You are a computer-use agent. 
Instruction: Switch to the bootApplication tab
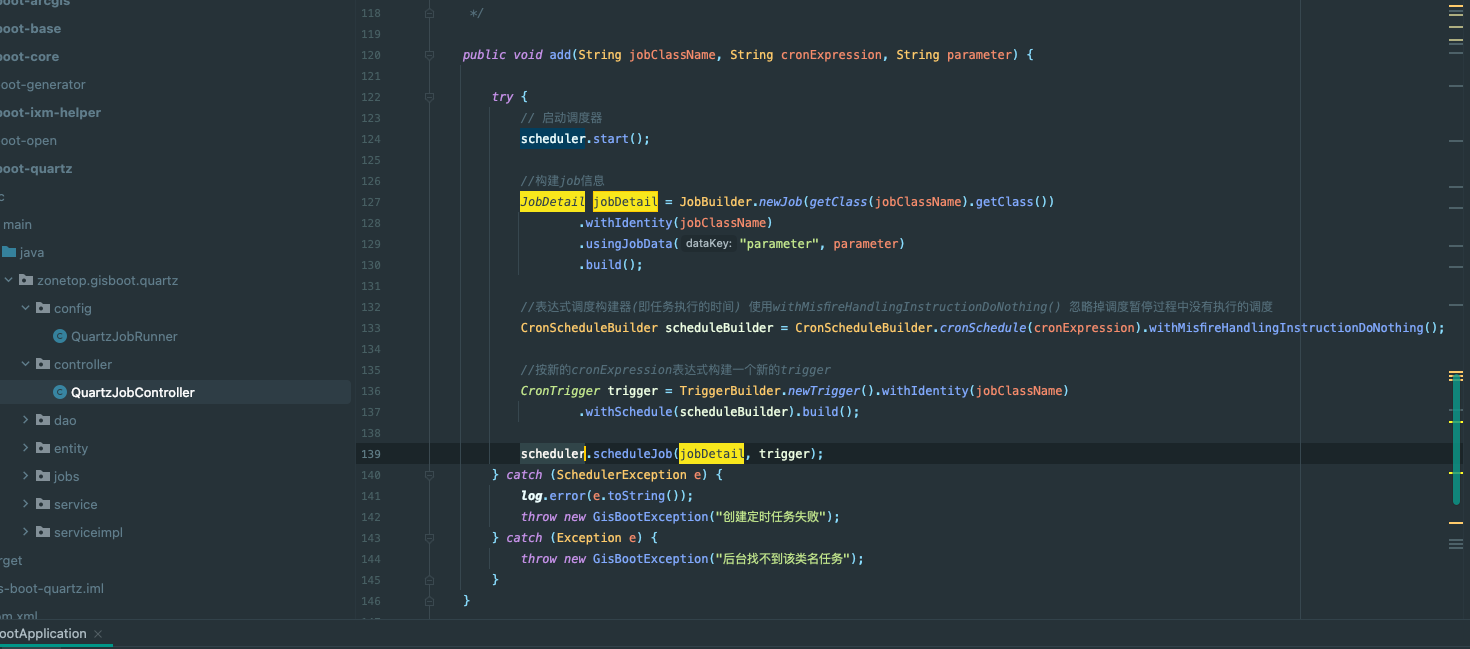(x=42, y=634)
